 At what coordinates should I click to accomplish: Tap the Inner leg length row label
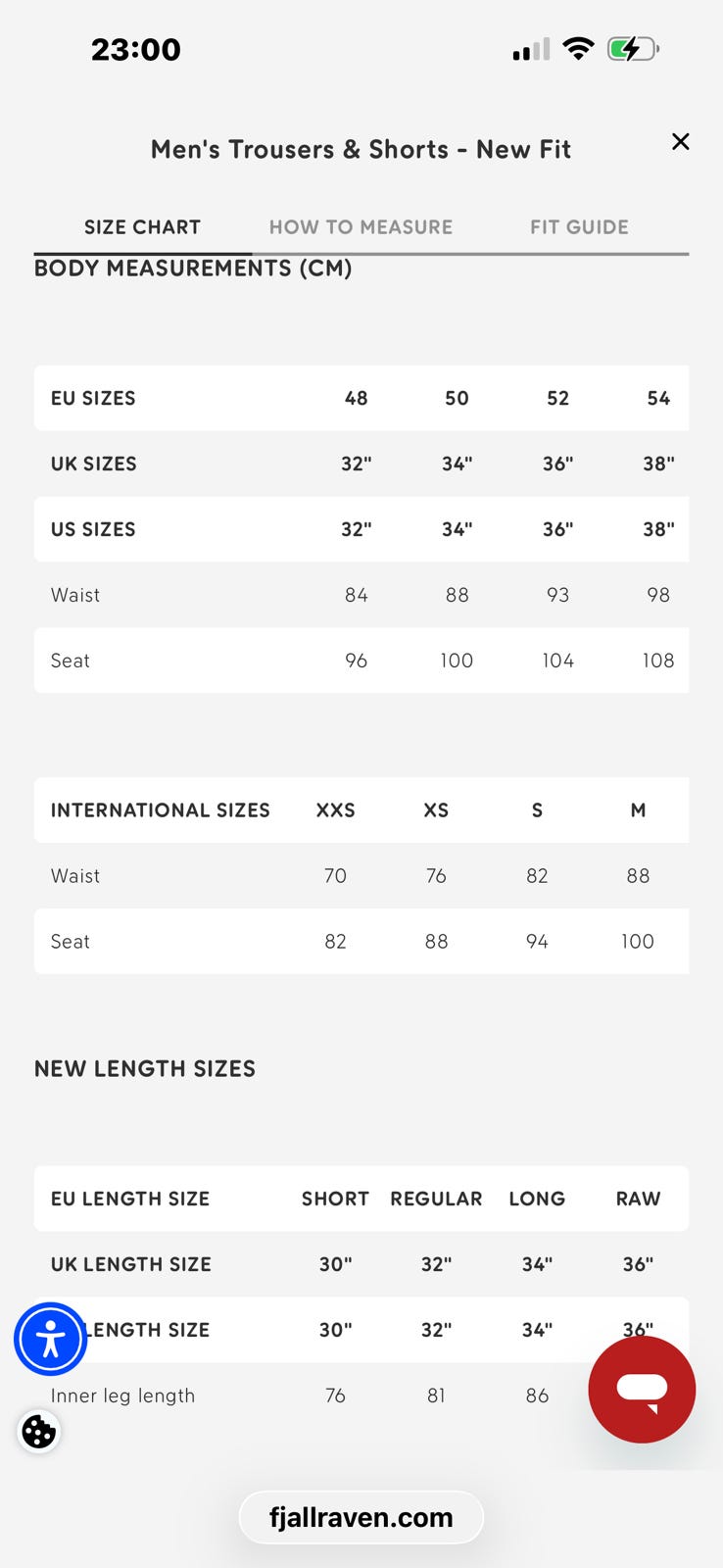pos(122,1396)
